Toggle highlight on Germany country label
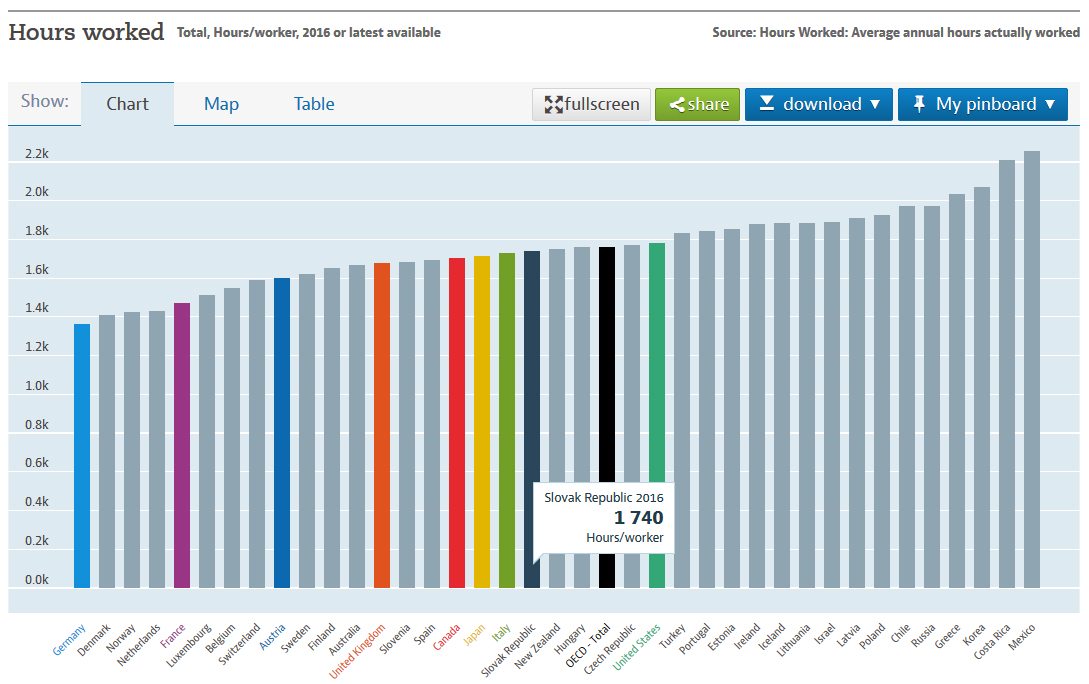This screenshot has height=684, width=1089. point(70,639)
